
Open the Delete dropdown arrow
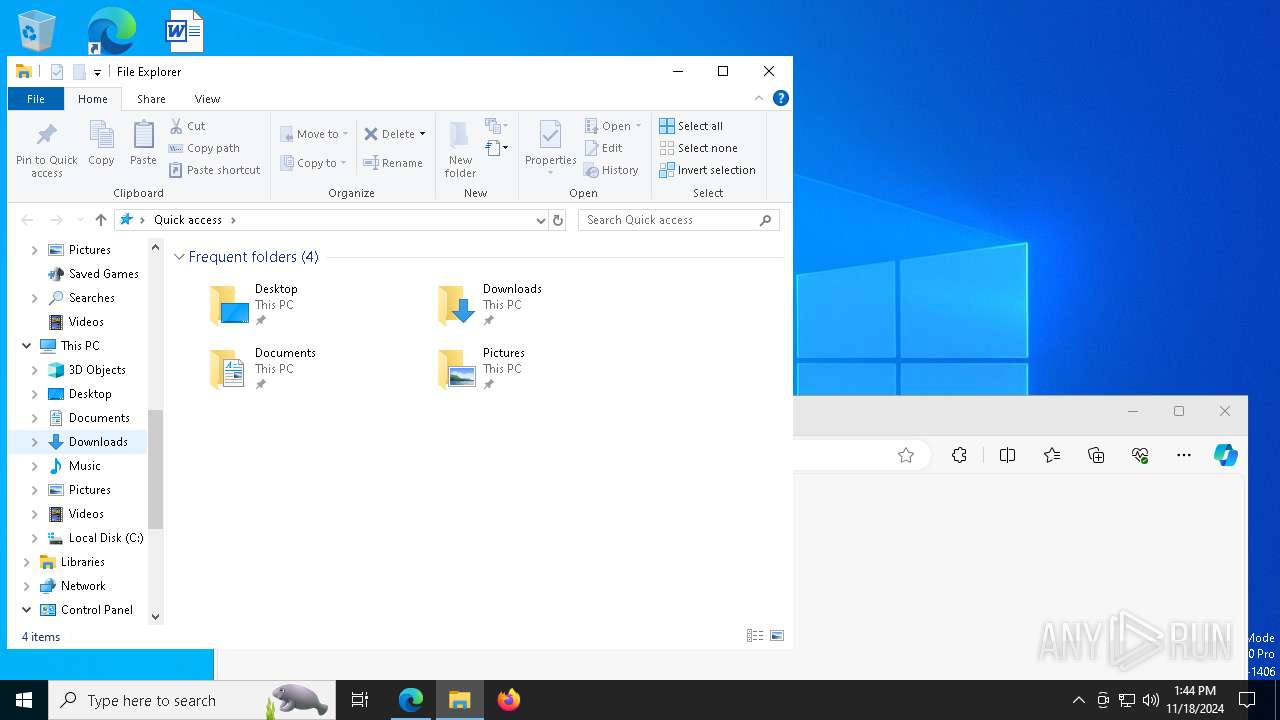[x=422, y=134]
